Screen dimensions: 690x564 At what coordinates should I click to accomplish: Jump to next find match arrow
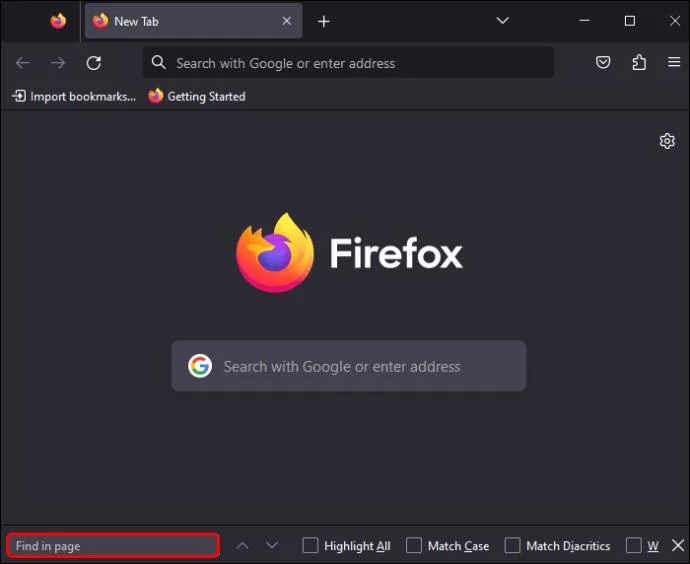pos(272,546)
